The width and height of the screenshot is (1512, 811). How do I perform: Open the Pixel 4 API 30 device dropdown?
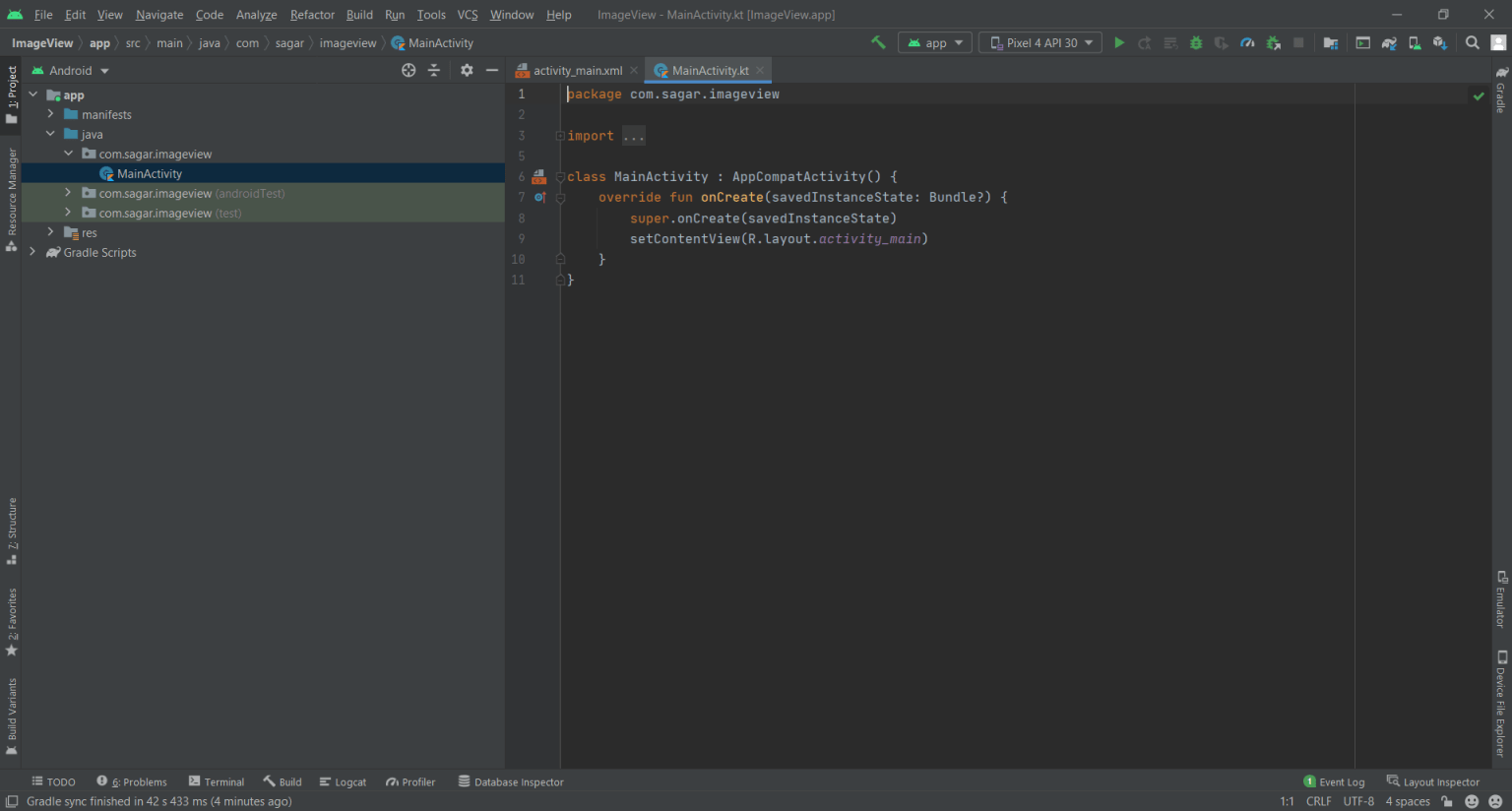1040,42
